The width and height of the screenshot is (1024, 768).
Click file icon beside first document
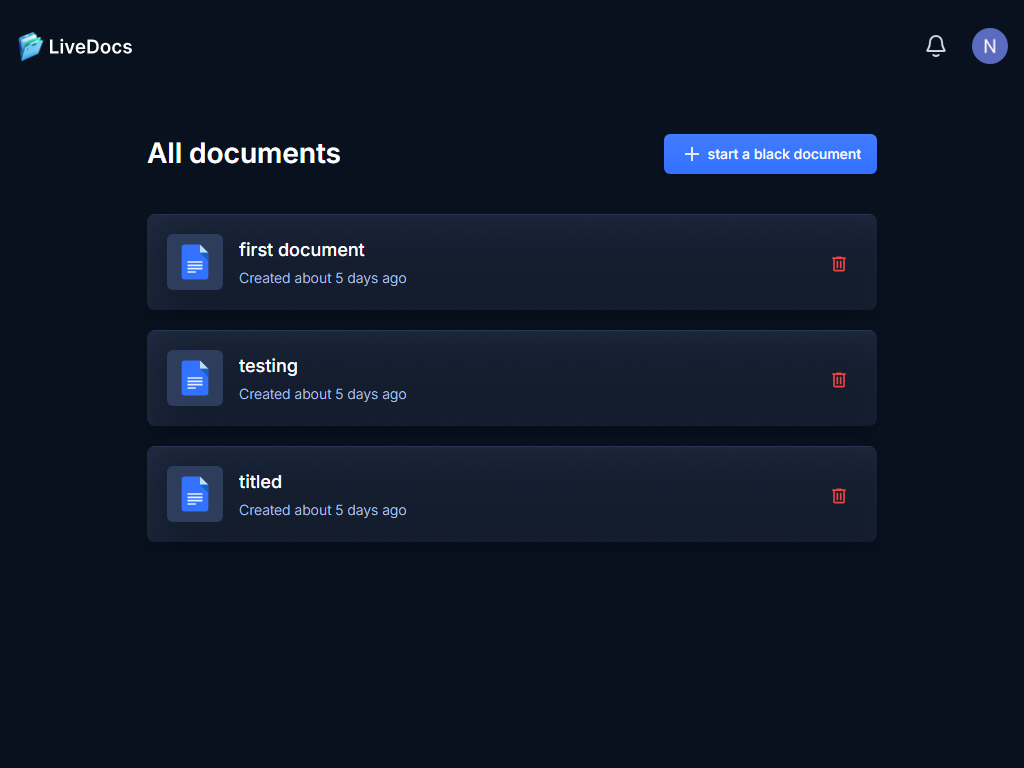point(195,262)
